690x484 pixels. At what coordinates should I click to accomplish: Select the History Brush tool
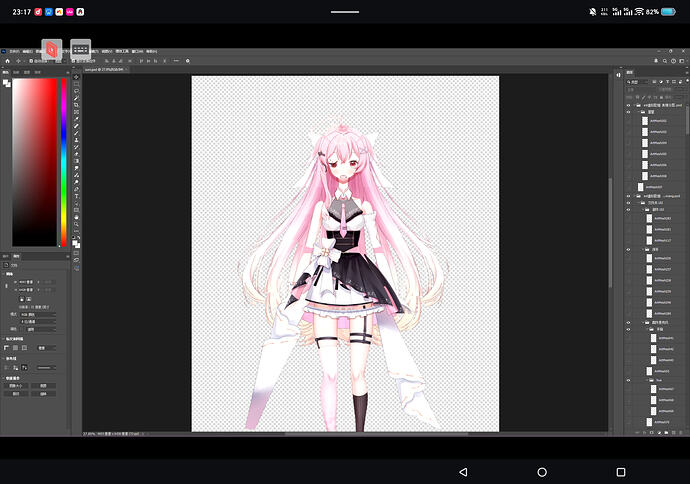tap(77, 147)
